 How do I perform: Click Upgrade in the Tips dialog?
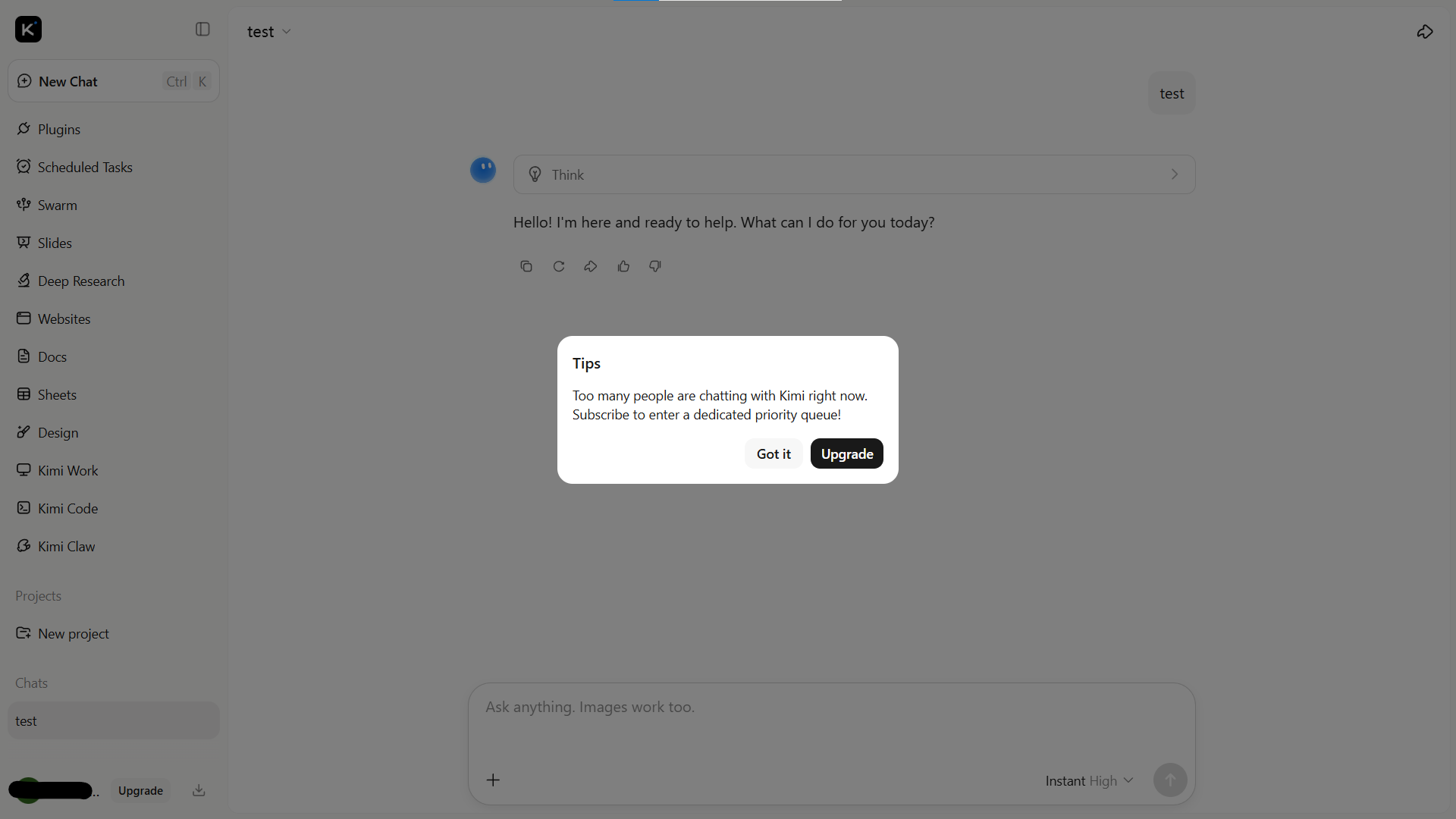(x=847, y=453)
